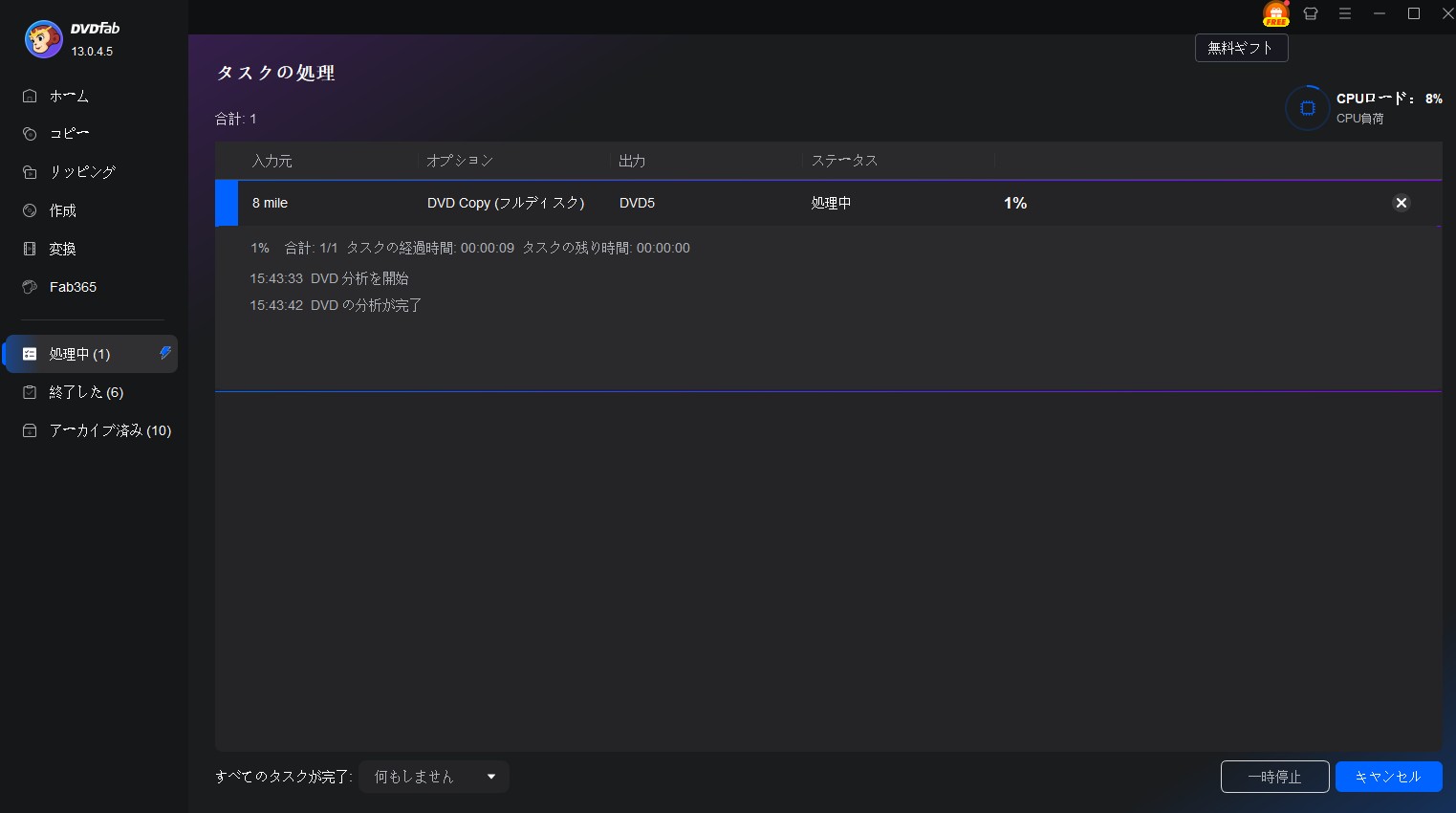Click the DVDFab monkey logo
1456x813 pixels.
click(43, 39)
